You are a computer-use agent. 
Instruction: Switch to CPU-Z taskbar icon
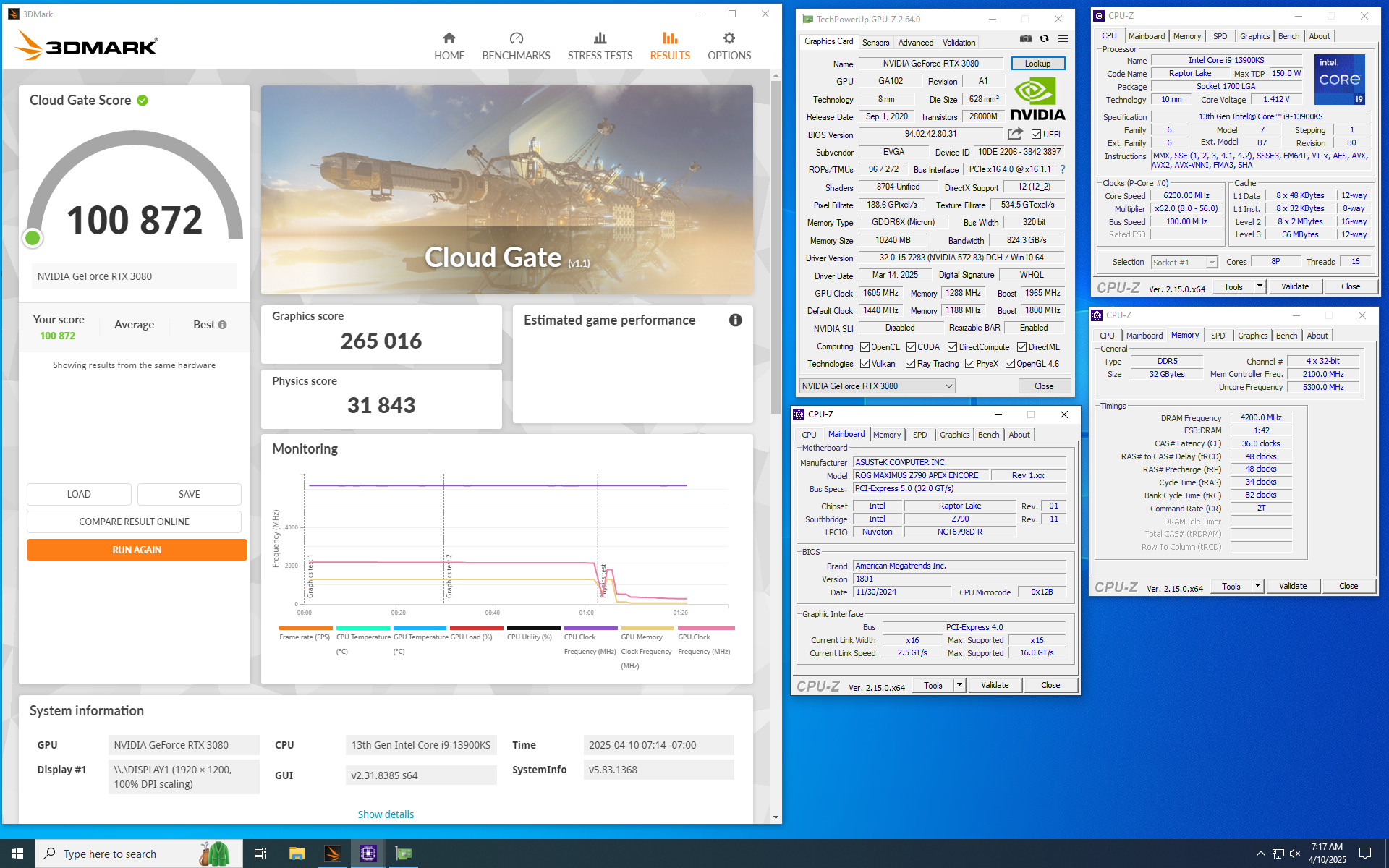[x=368, y=854]
